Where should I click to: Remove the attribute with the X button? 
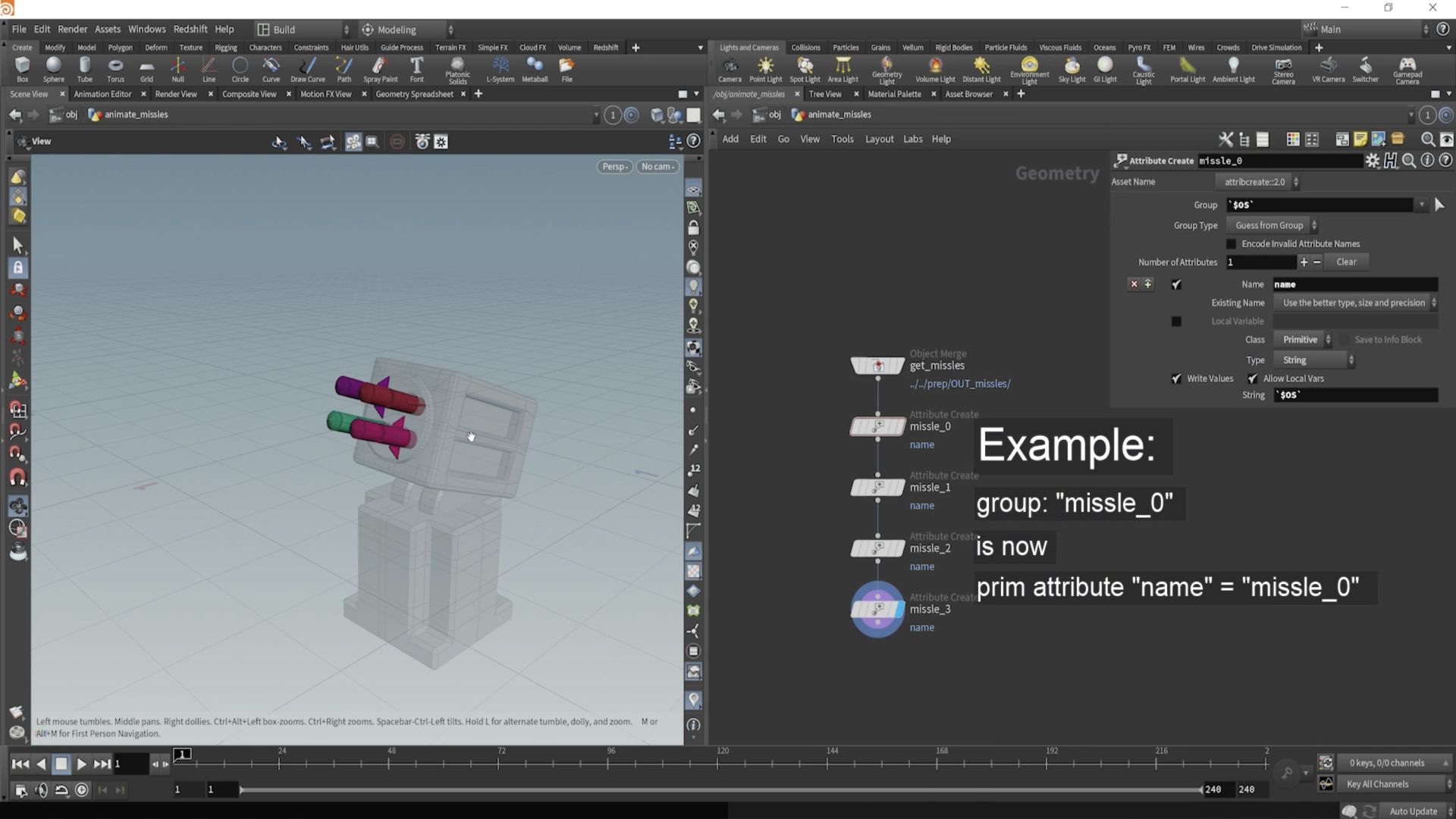[1134, 284]
